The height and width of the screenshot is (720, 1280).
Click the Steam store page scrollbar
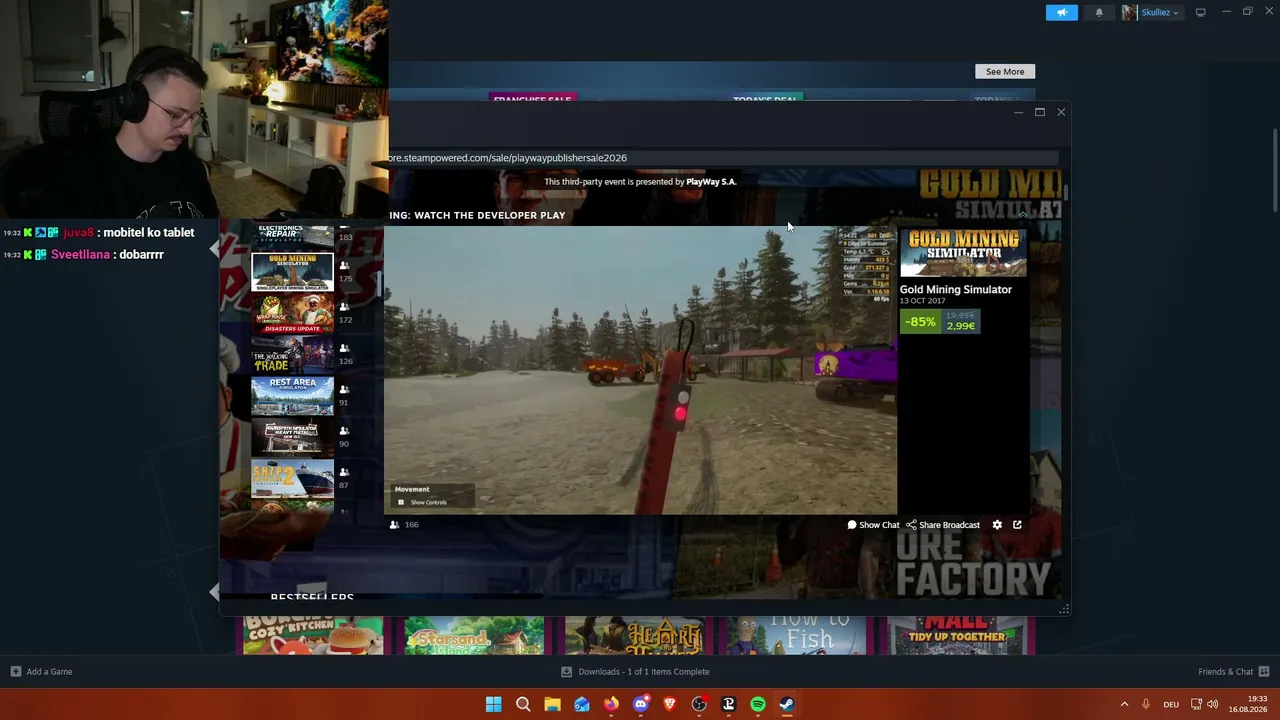pyautogui.click(x=1274, y=170)
